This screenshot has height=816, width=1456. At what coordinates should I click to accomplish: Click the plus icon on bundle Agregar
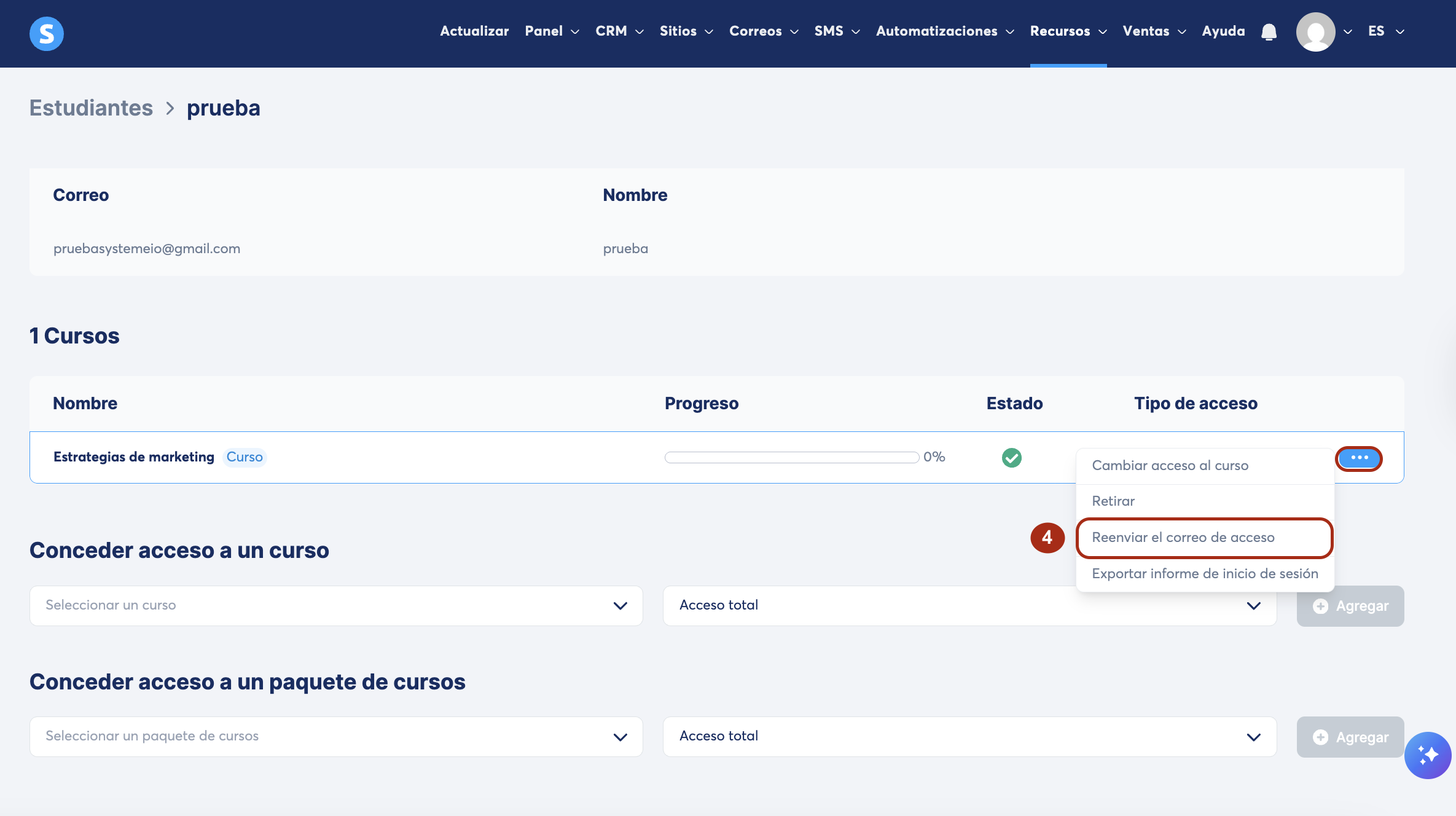point(1320,737)
